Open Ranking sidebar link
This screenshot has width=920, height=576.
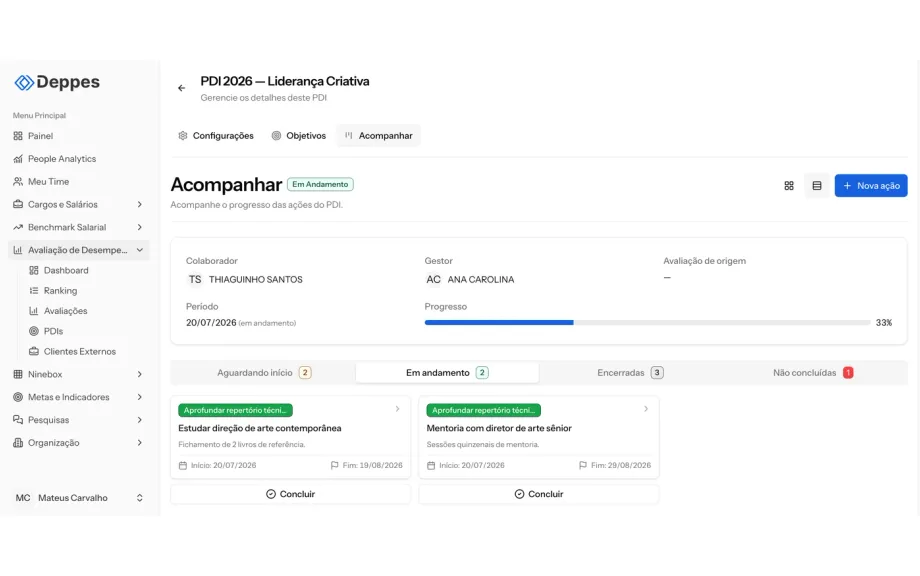60,291
